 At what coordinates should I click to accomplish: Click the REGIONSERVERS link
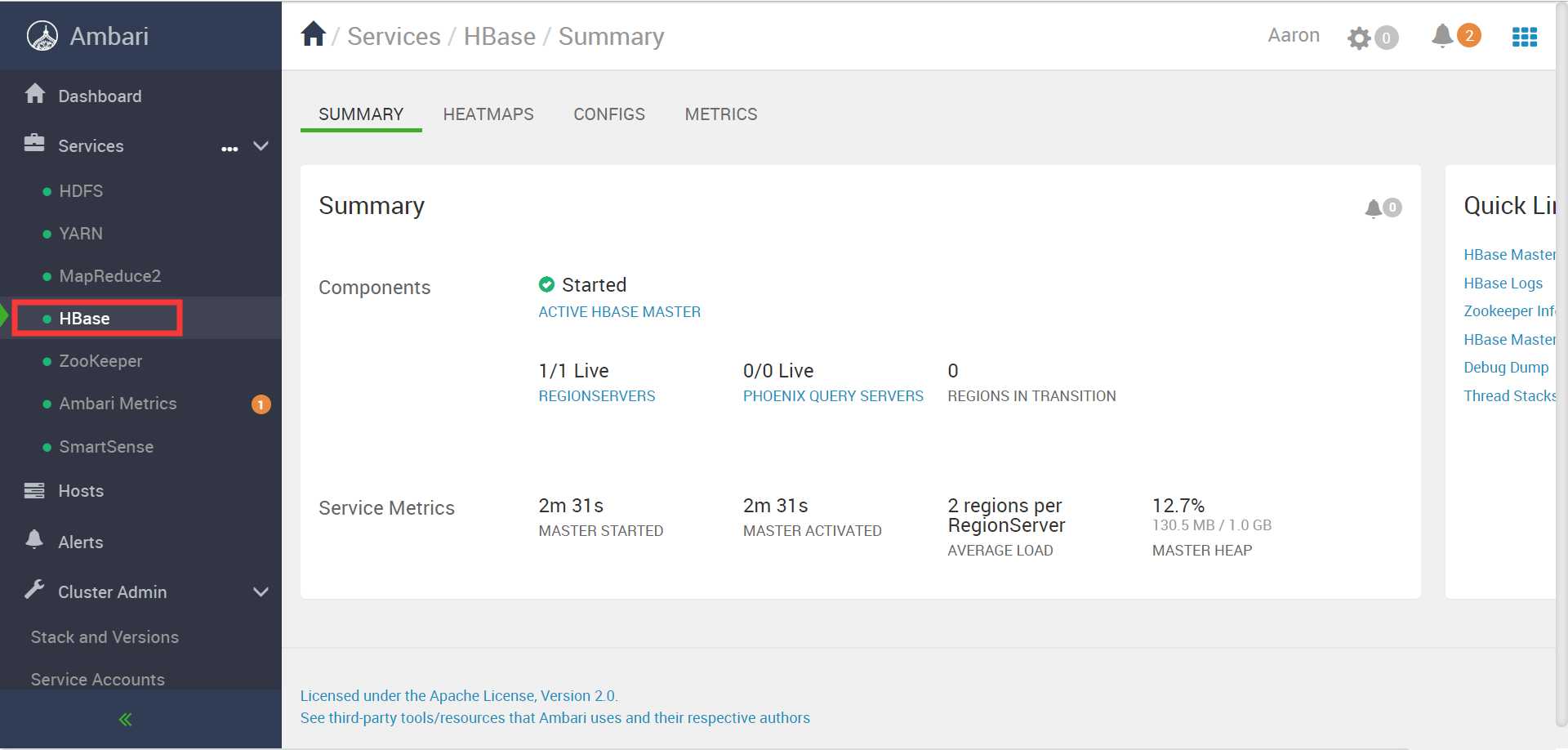tap(597, 396)
